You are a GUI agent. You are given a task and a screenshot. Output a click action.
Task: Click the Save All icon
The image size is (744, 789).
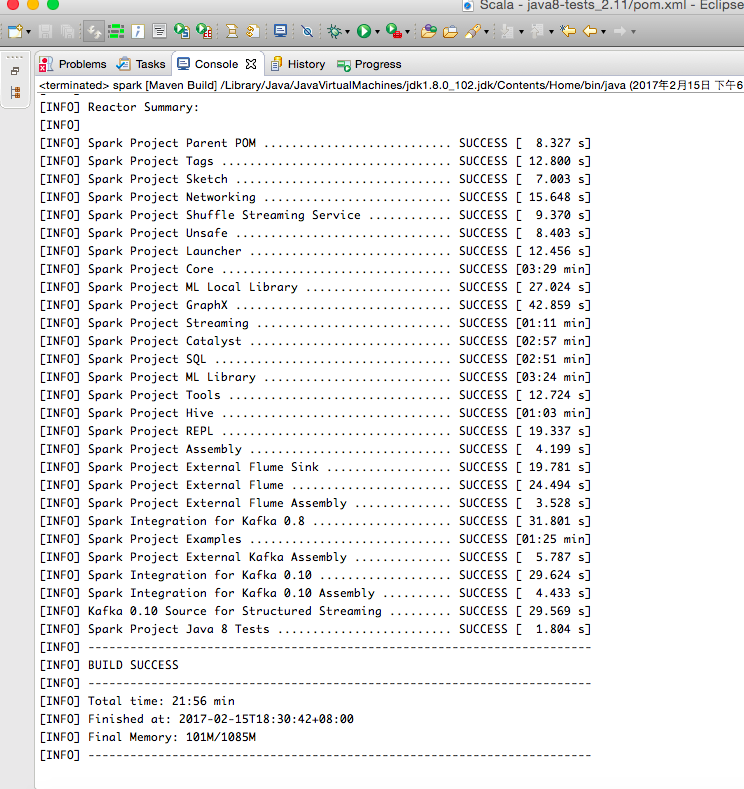click(x=67, y=32)
